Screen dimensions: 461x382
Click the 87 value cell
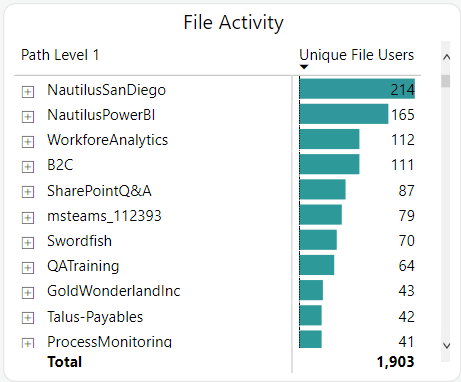tap(406, 191)
